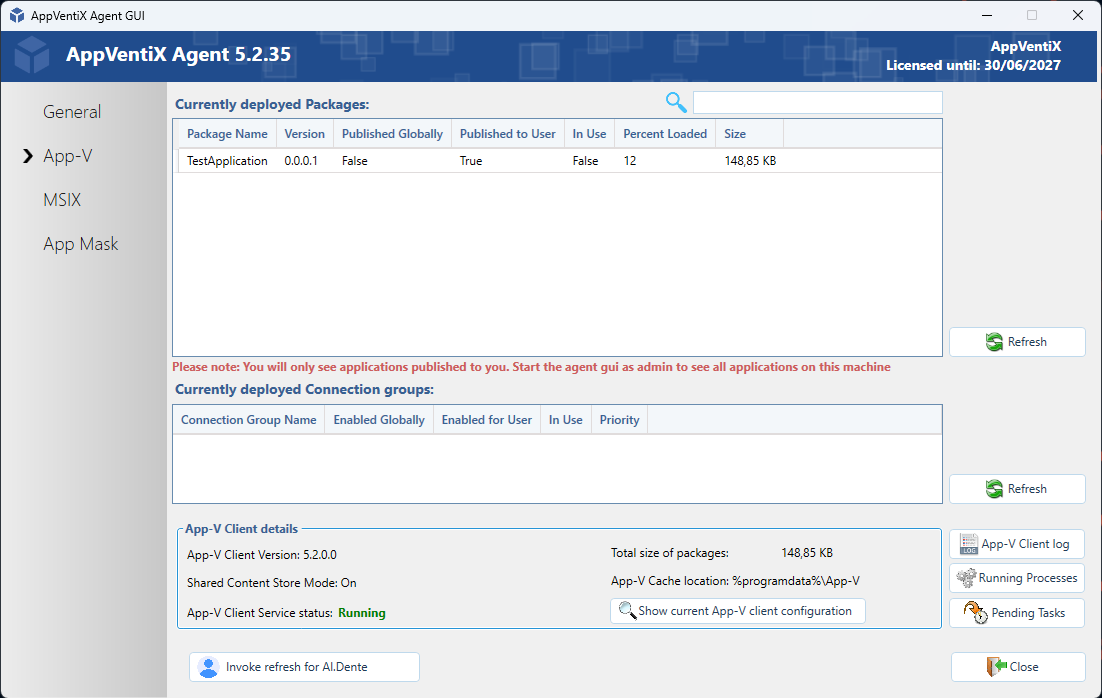Minimize the AppVentiX Agent GUI window
Viewport: 1102px width, 698px height.
click(x=987, y=15)
